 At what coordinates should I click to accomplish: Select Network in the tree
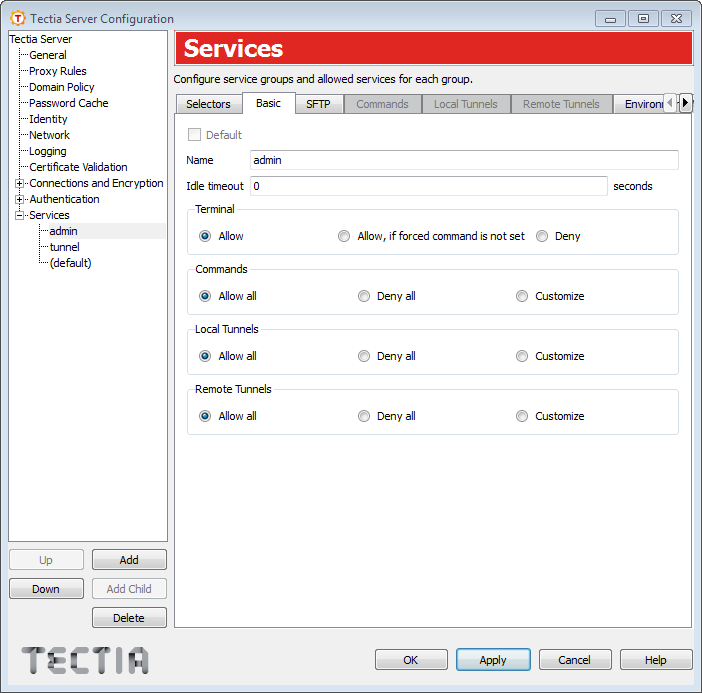49,135
